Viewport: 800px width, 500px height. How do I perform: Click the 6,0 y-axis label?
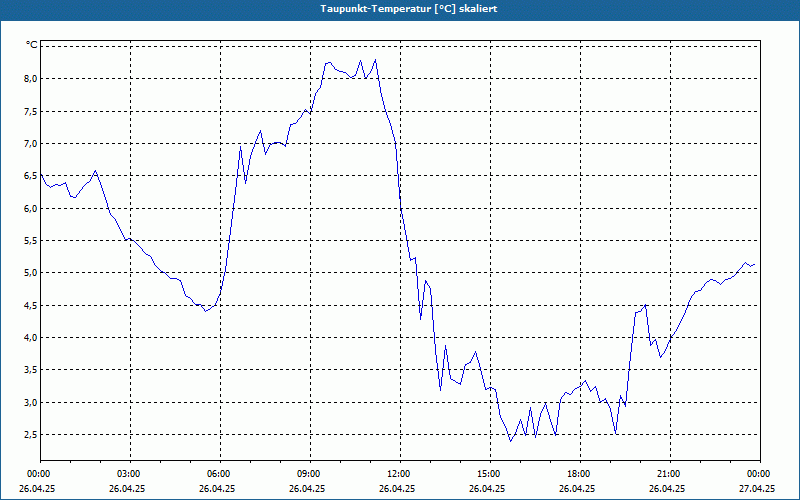(31, 208)
